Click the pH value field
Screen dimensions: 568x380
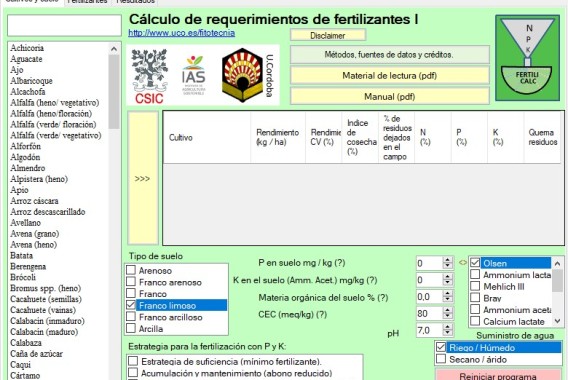click(429, 330)
